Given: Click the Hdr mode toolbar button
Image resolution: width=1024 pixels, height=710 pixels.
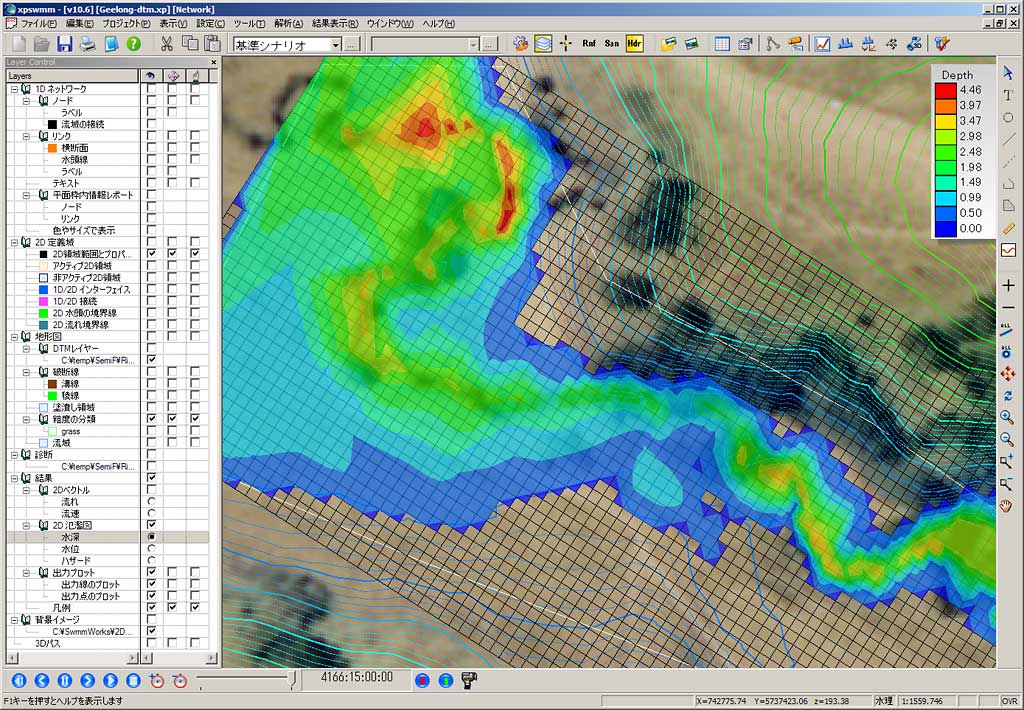Looking at the screenshot, I should pyautogui.click(x=634, y=44).
